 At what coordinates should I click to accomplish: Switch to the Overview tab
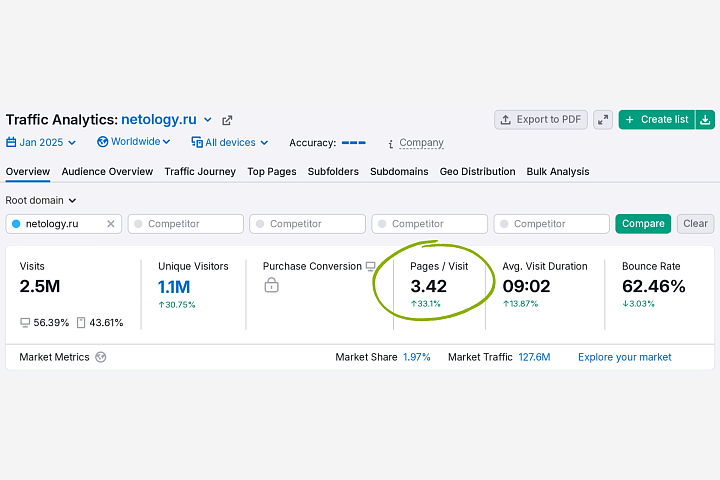(x=28, y=171)
